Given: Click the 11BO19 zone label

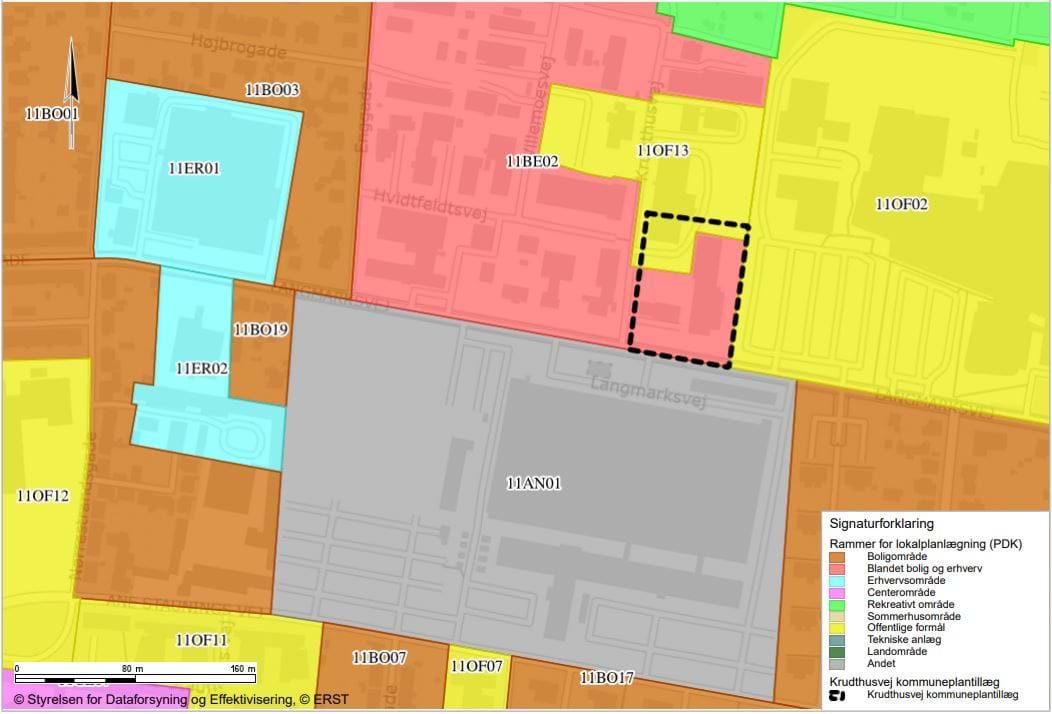Looking at the screenshot, I should click(x=261, y=329).
